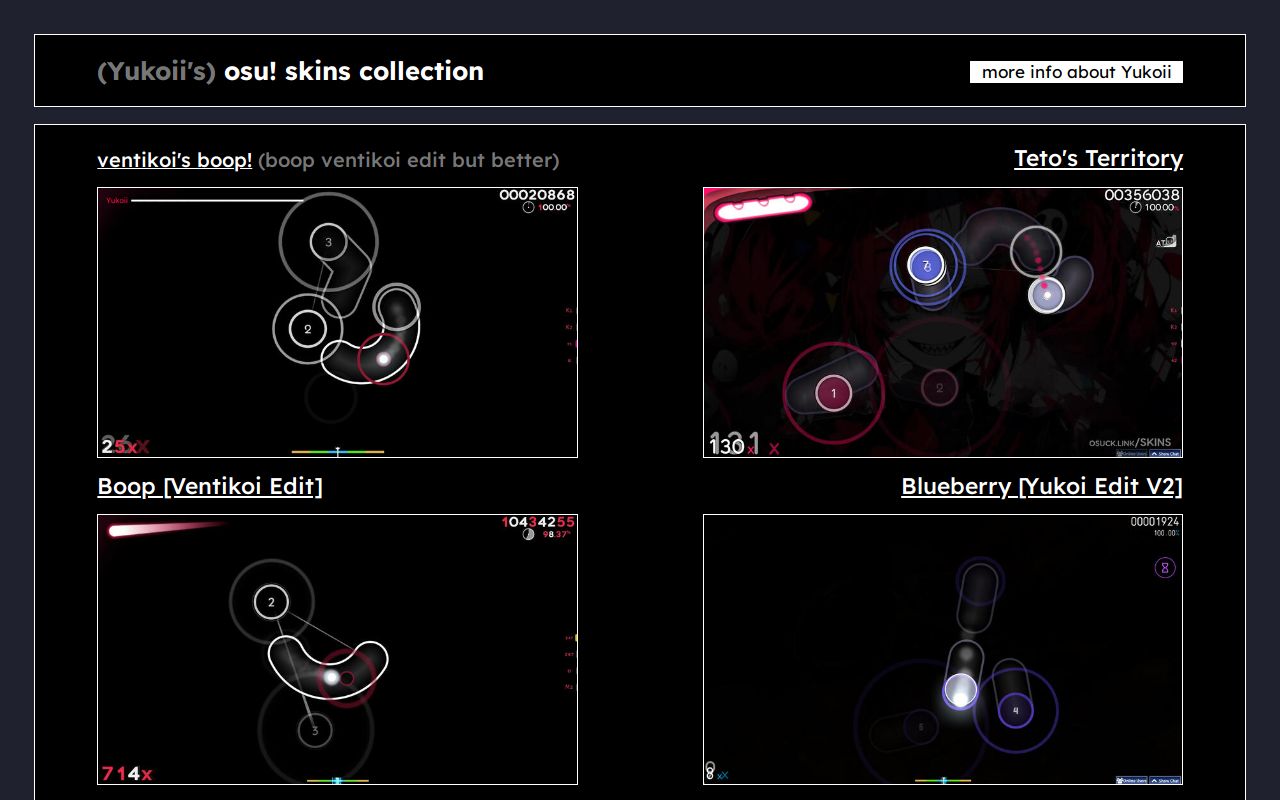Screen dimensions: 1280x800
Task: Click the 'osu! skins collection' page heading
Action: click(x=353, y=71)
